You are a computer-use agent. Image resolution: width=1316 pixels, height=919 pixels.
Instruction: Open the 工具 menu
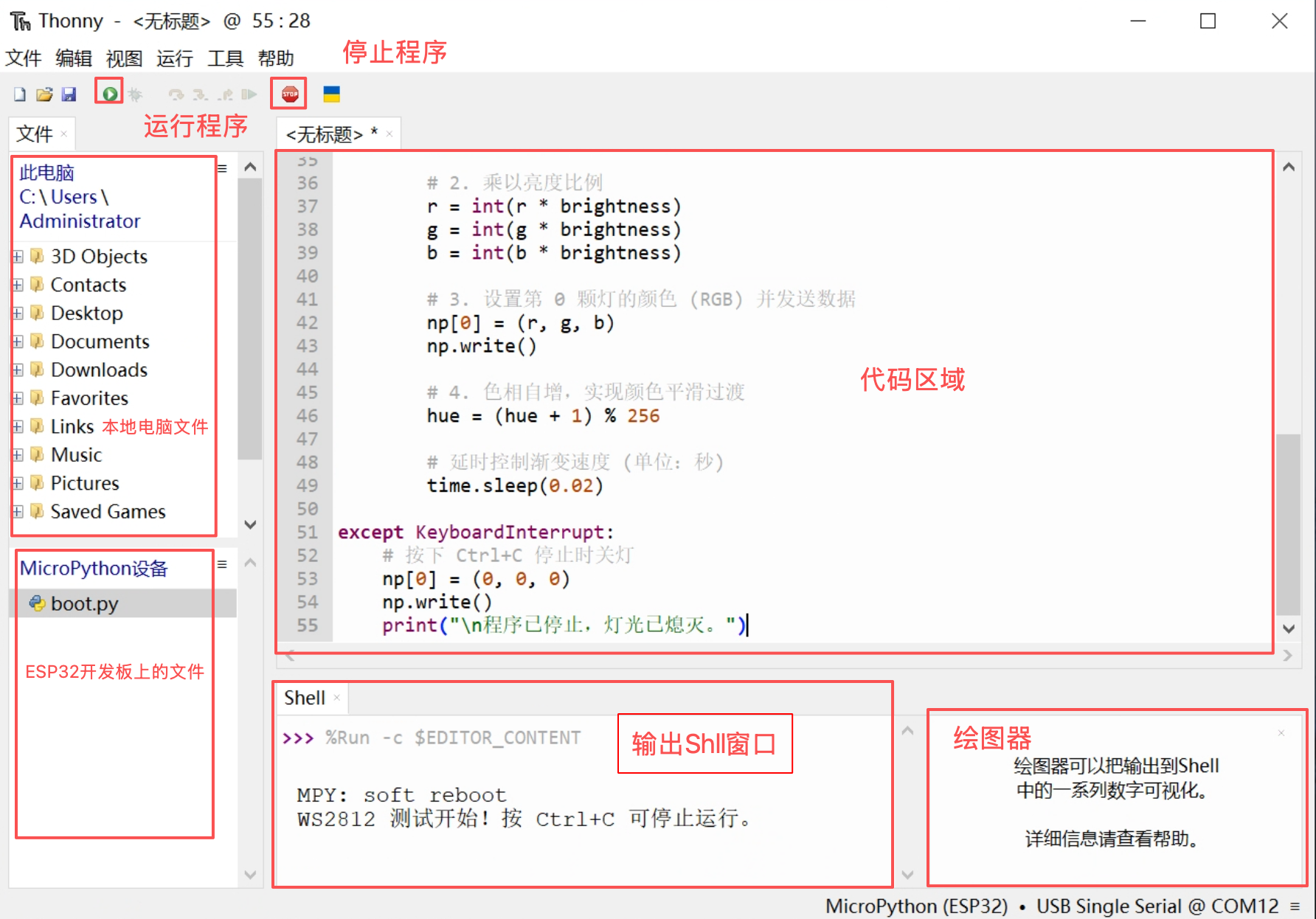point(225,58)
